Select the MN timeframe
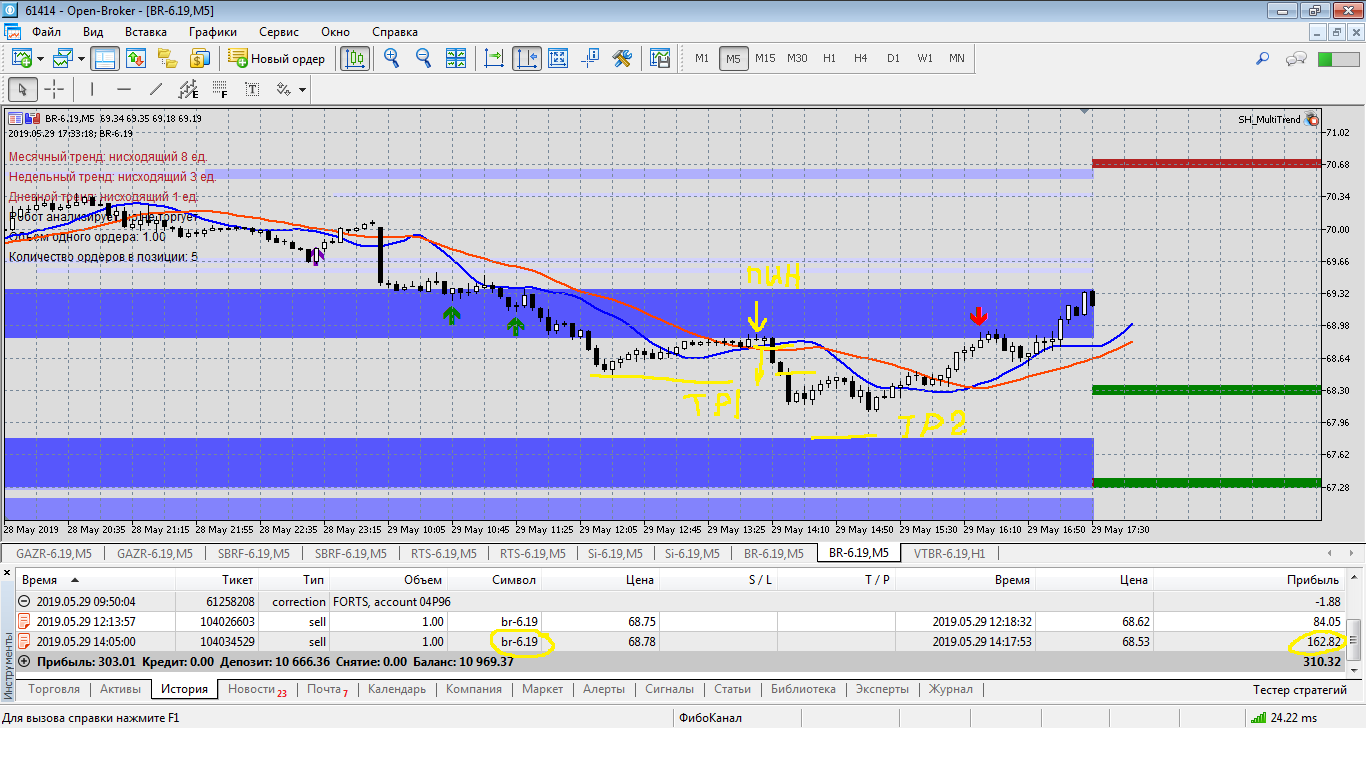The image size is (1366, 768). [x=957, y=58]
